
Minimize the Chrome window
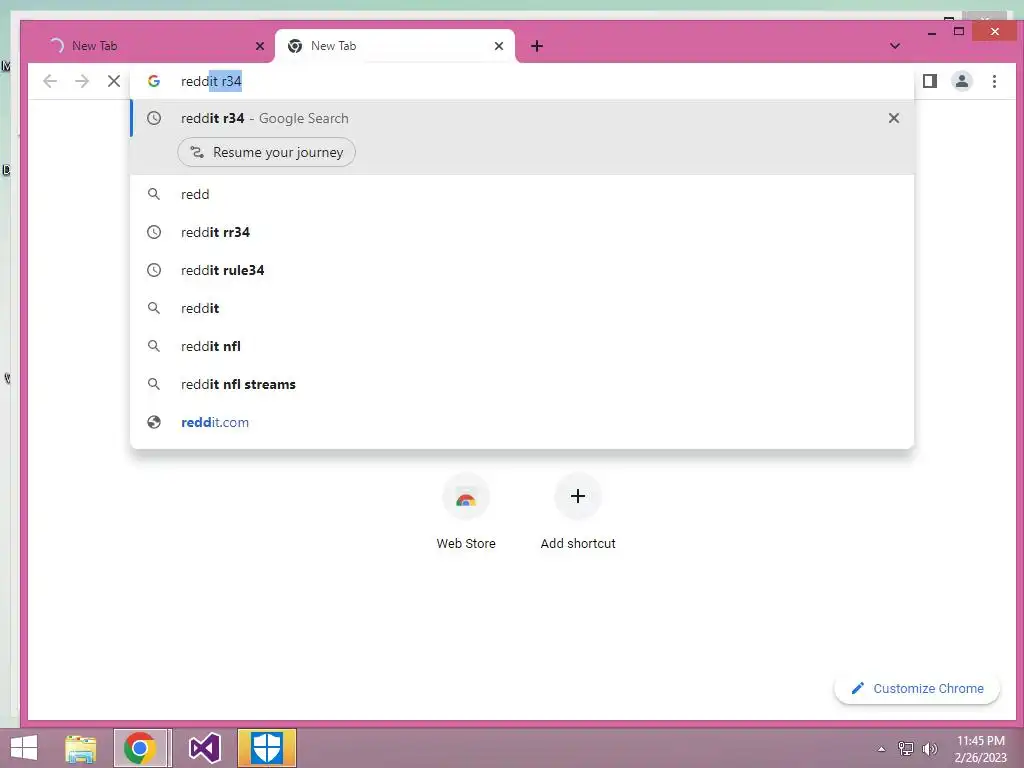coord(932,32)
